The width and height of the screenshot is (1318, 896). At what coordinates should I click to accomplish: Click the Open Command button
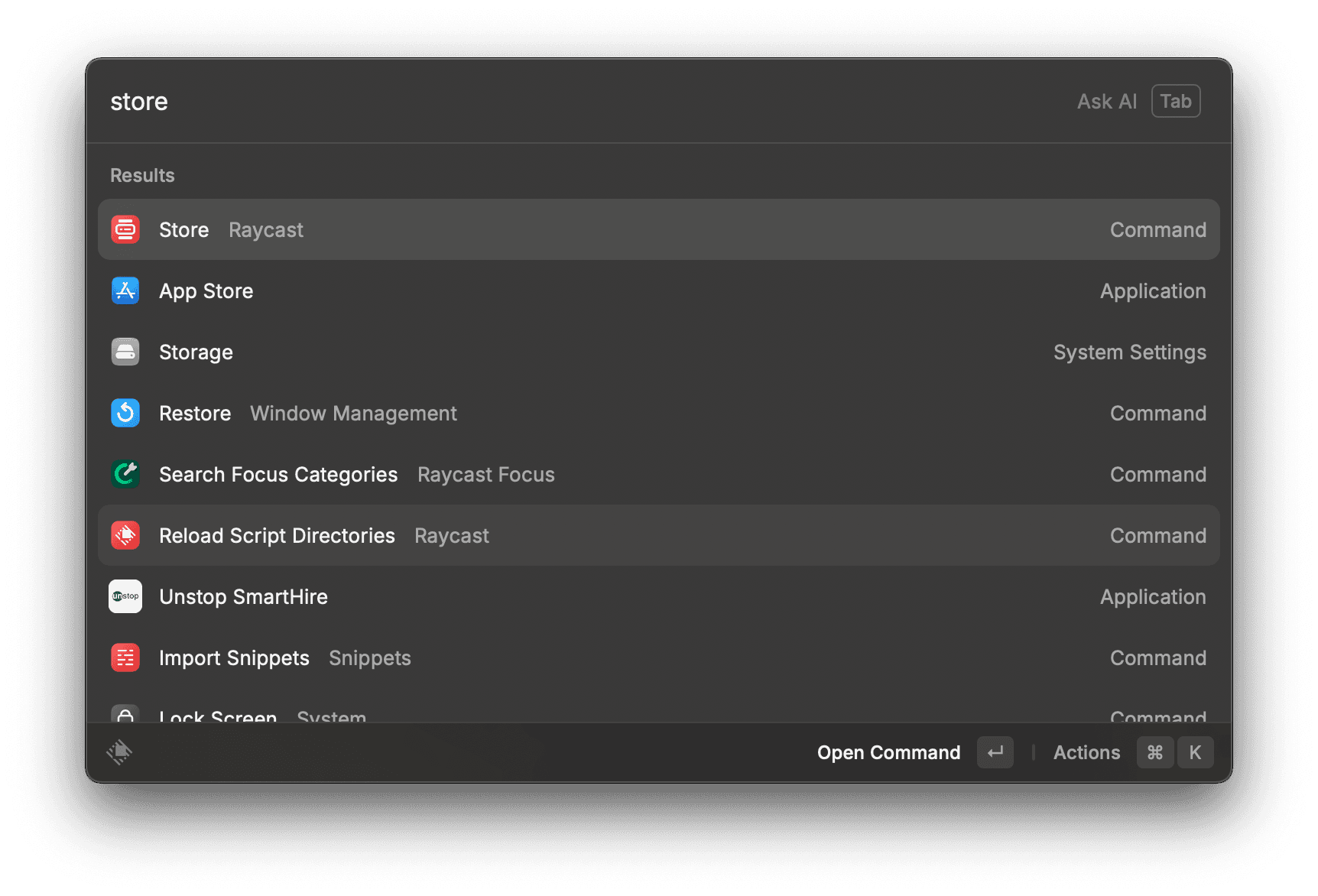(x=888, y=752)
